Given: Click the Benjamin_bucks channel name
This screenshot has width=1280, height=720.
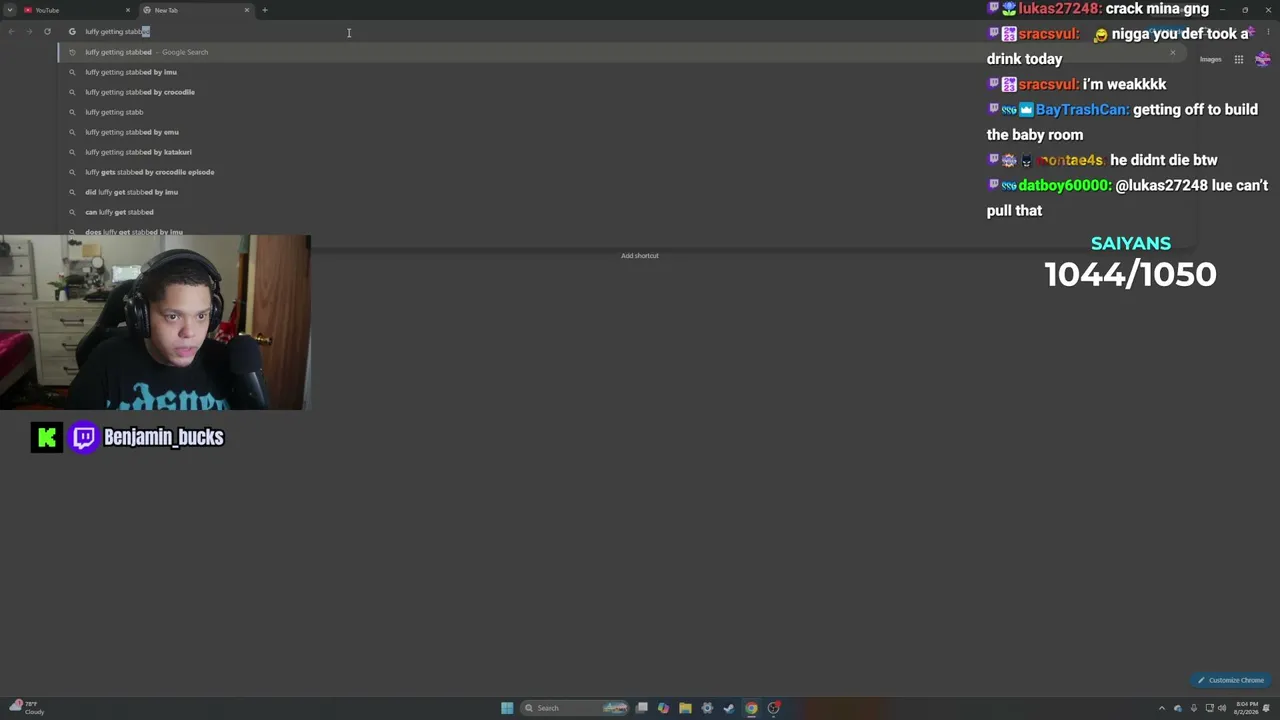Looking at the screenshot, I should tap(164, 437).
